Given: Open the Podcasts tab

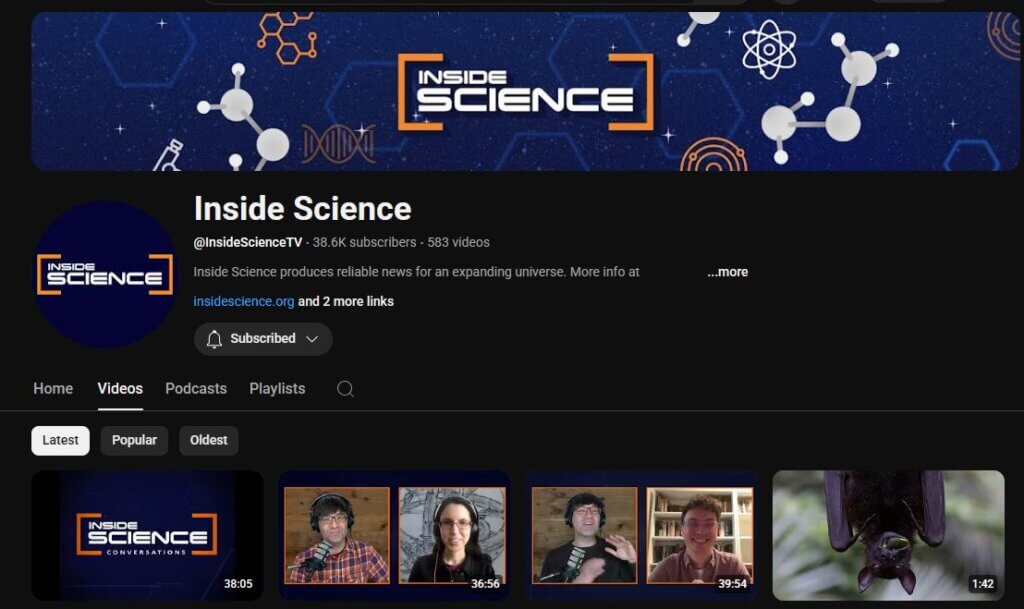Looking at the screenshot, I should click(x=196, y=388).
